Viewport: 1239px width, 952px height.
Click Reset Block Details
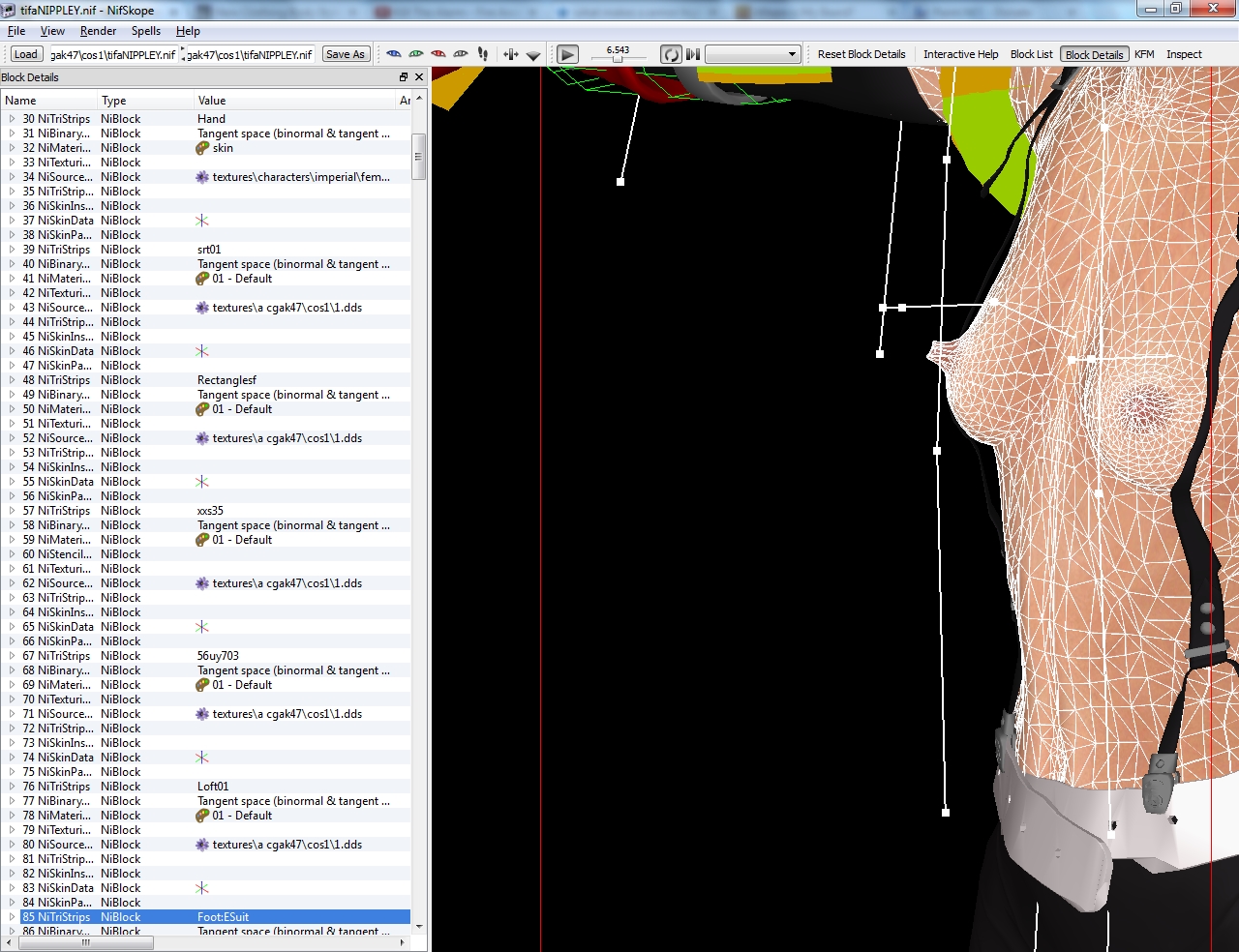click(861, 54)
